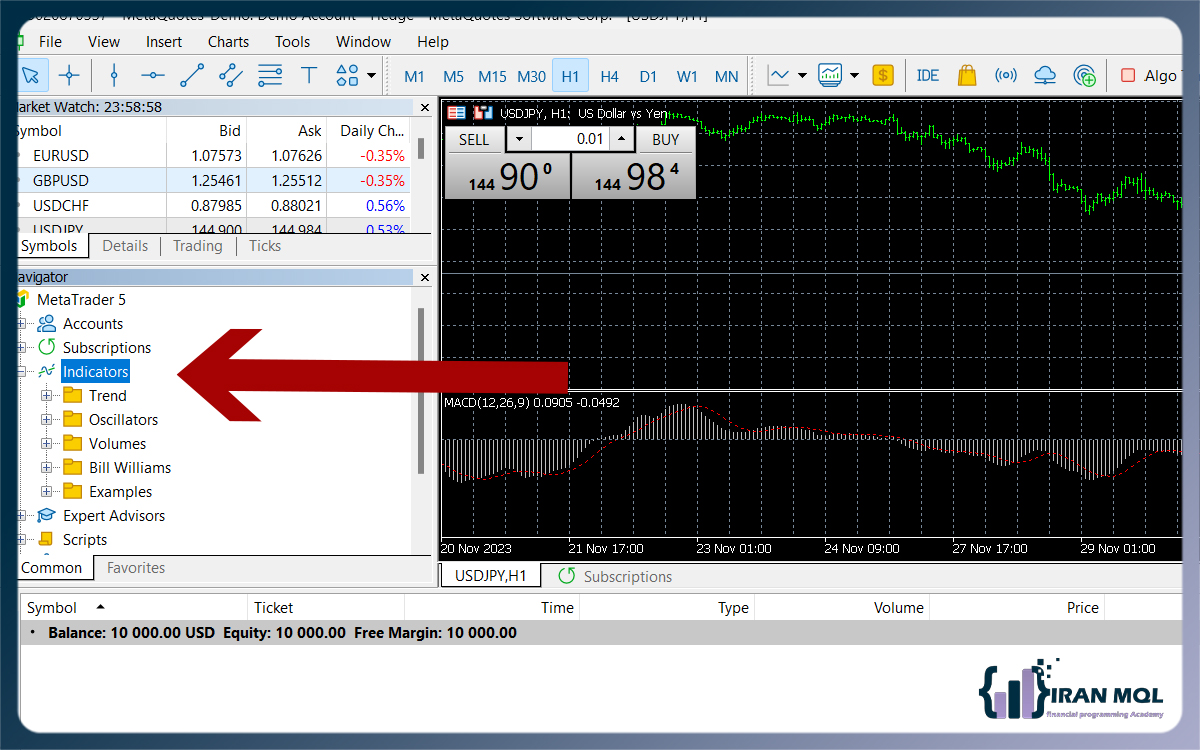This screenshot has height=750, width=1200.
Task: Switch chart to W1 timeframe
Action: [x=687, y=76]
